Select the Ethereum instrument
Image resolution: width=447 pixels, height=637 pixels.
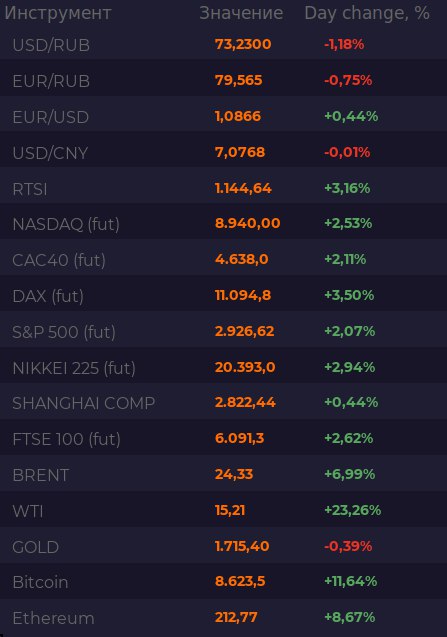click(x=53, y=618)
